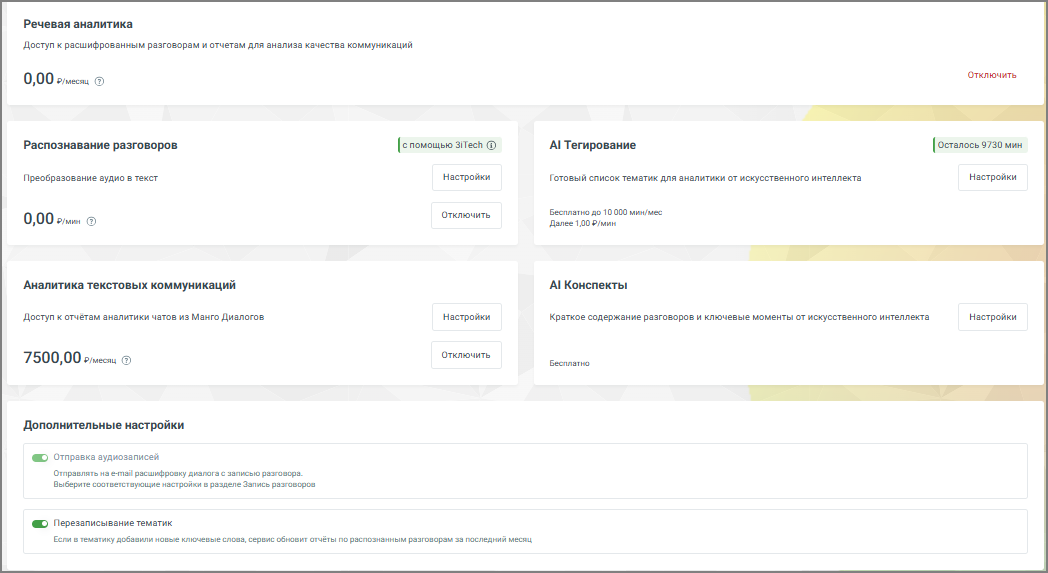This screenshot has width=1048, height=573.
Task: Click the AI Конспекты card title
Action: [588, 285]
